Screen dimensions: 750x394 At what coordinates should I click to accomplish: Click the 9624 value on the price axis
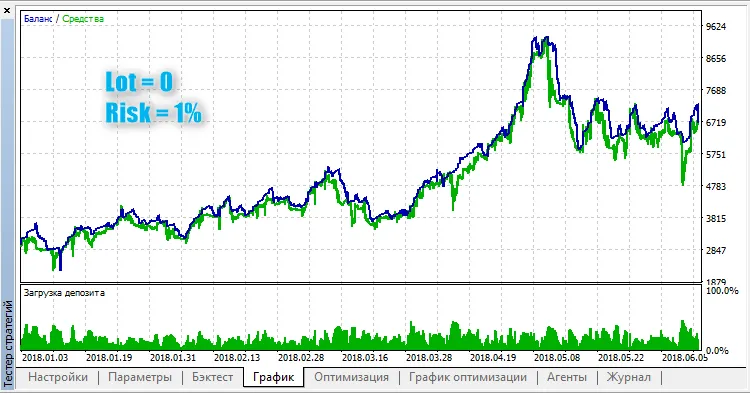pos(716,27)
